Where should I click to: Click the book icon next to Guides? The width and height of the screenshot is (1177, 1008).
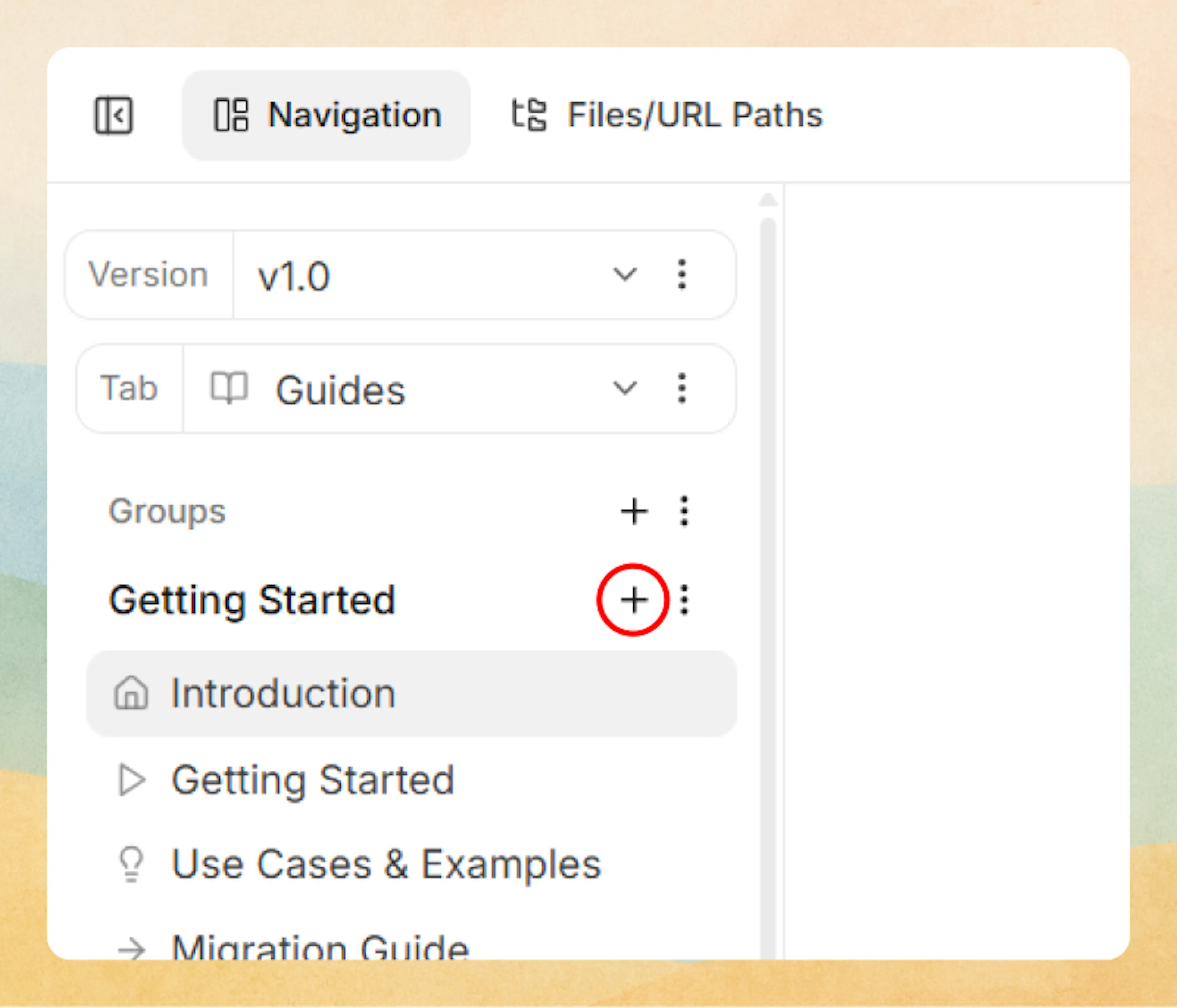[230, 389]
